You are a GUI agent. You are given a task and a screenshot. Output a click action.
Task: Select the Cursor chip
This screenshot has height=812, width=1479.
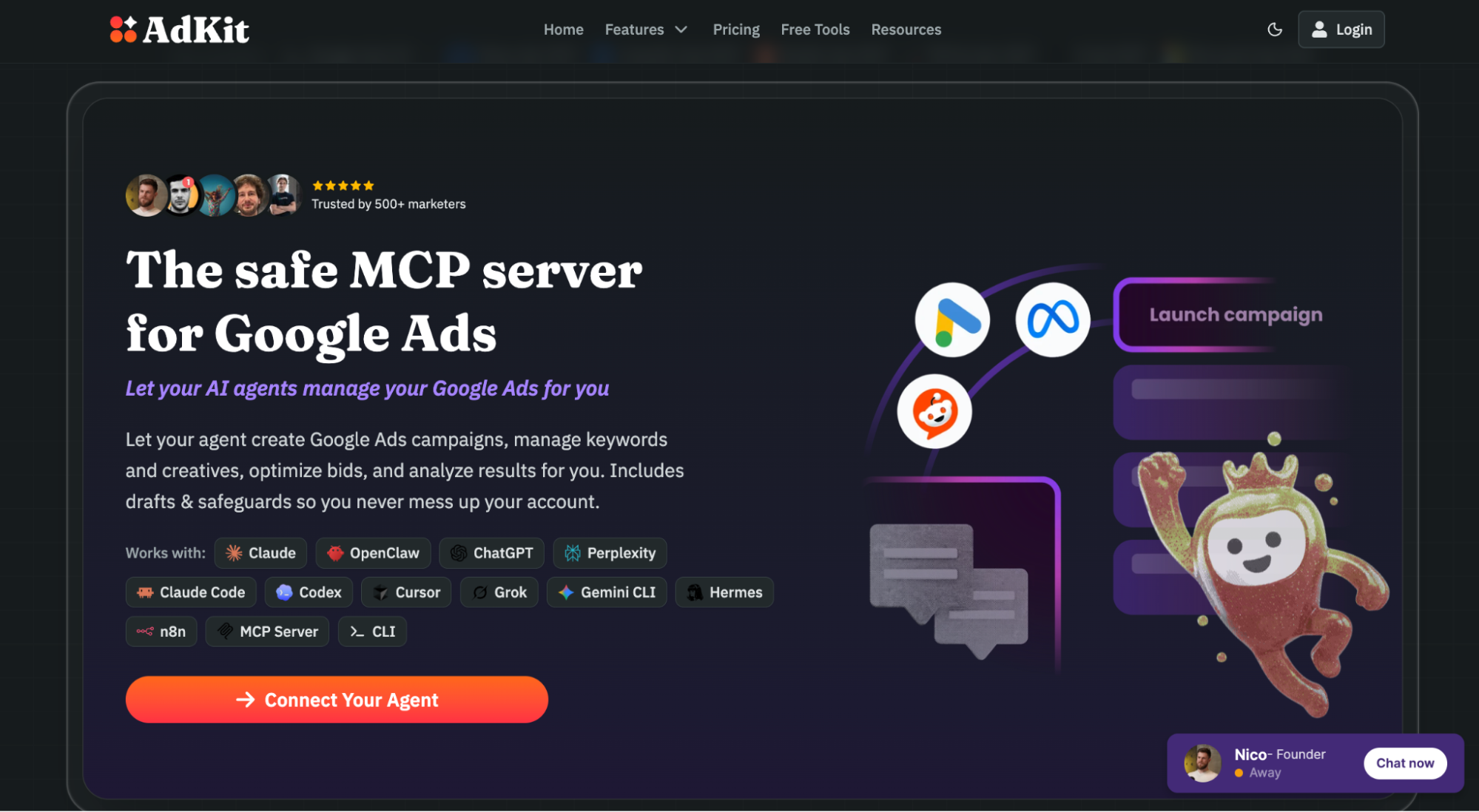point(406,592)
